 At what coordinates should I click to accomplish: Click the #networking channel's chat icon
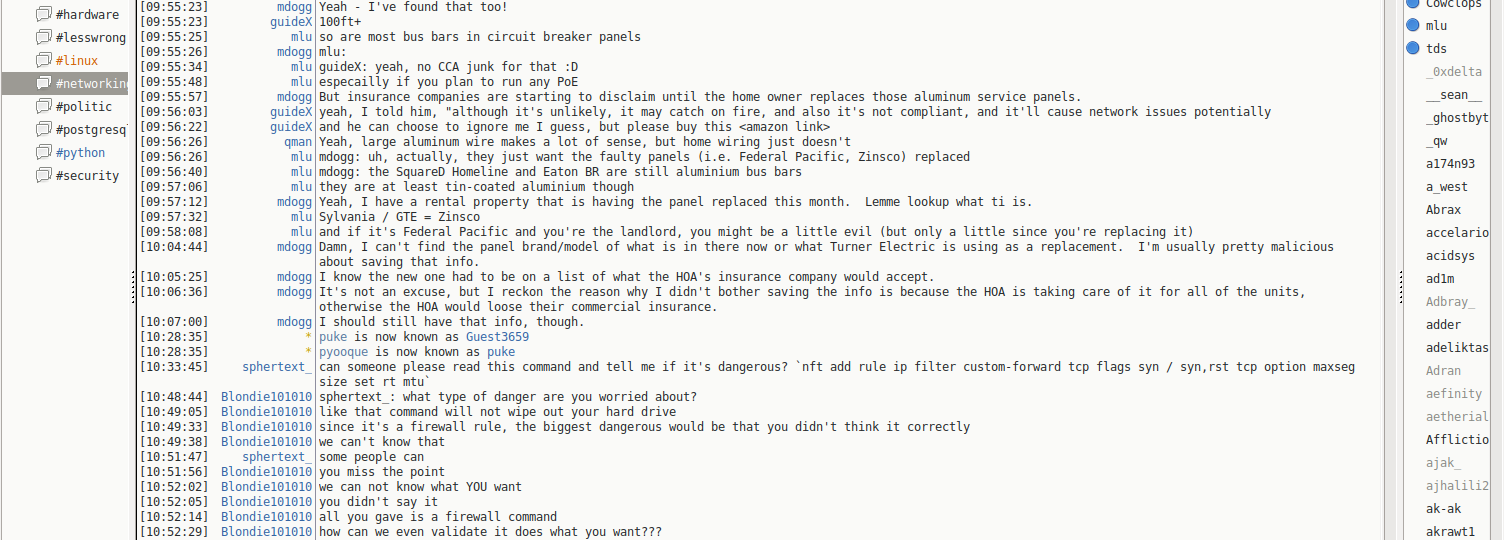[x=43, y=83]
